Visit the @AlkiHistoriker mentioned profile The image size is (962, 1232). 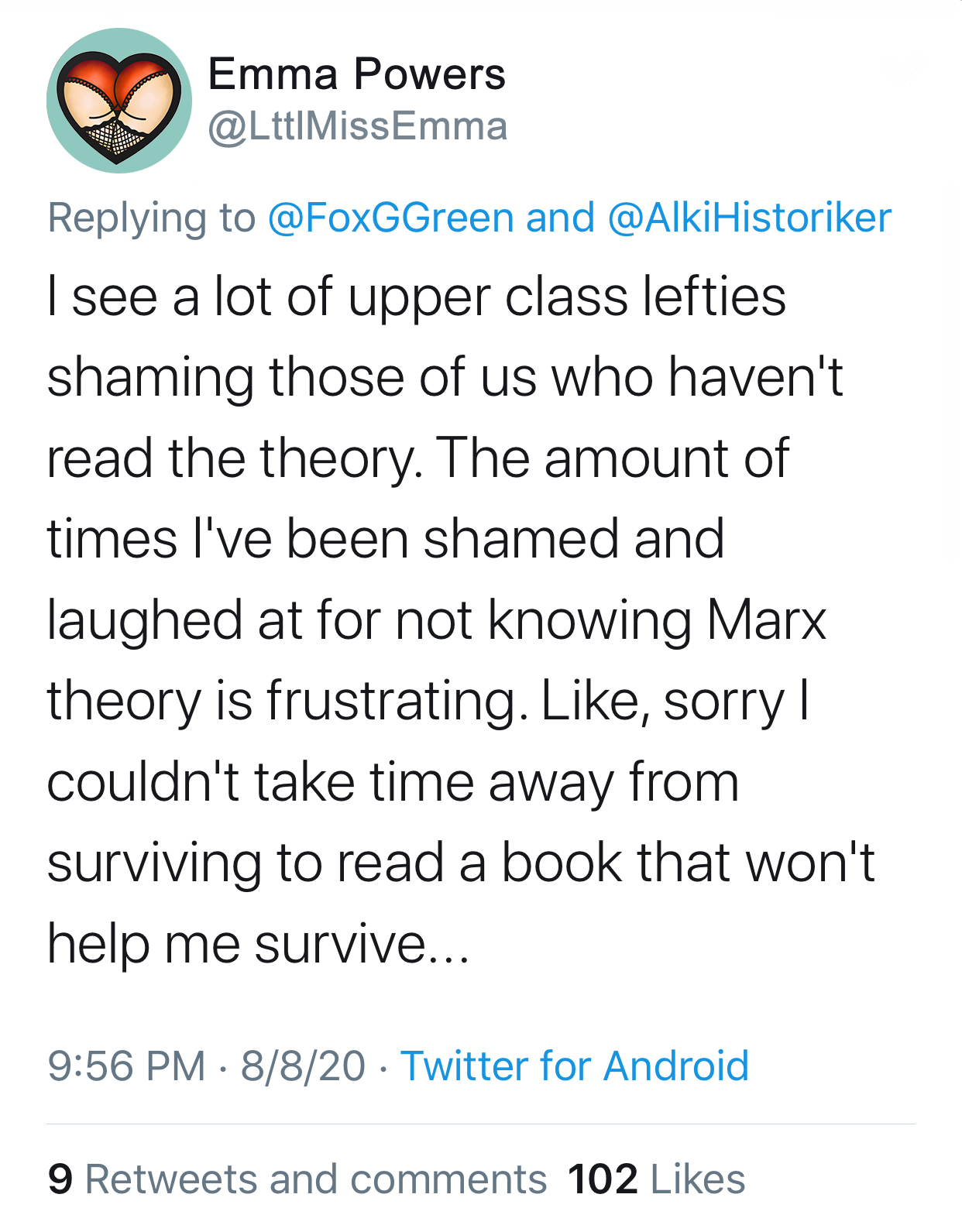(x=750, y=218)
